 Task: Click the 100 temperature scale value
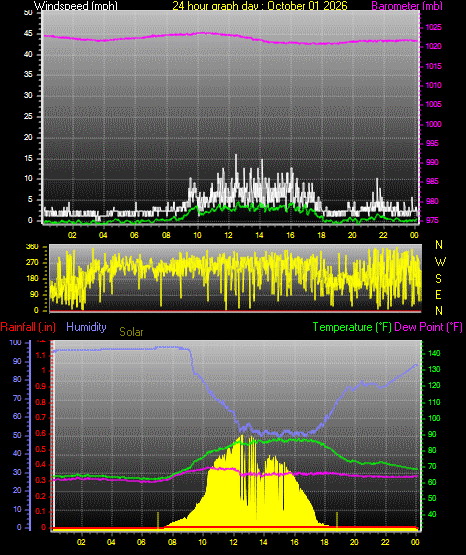click(x=434, y=418)
